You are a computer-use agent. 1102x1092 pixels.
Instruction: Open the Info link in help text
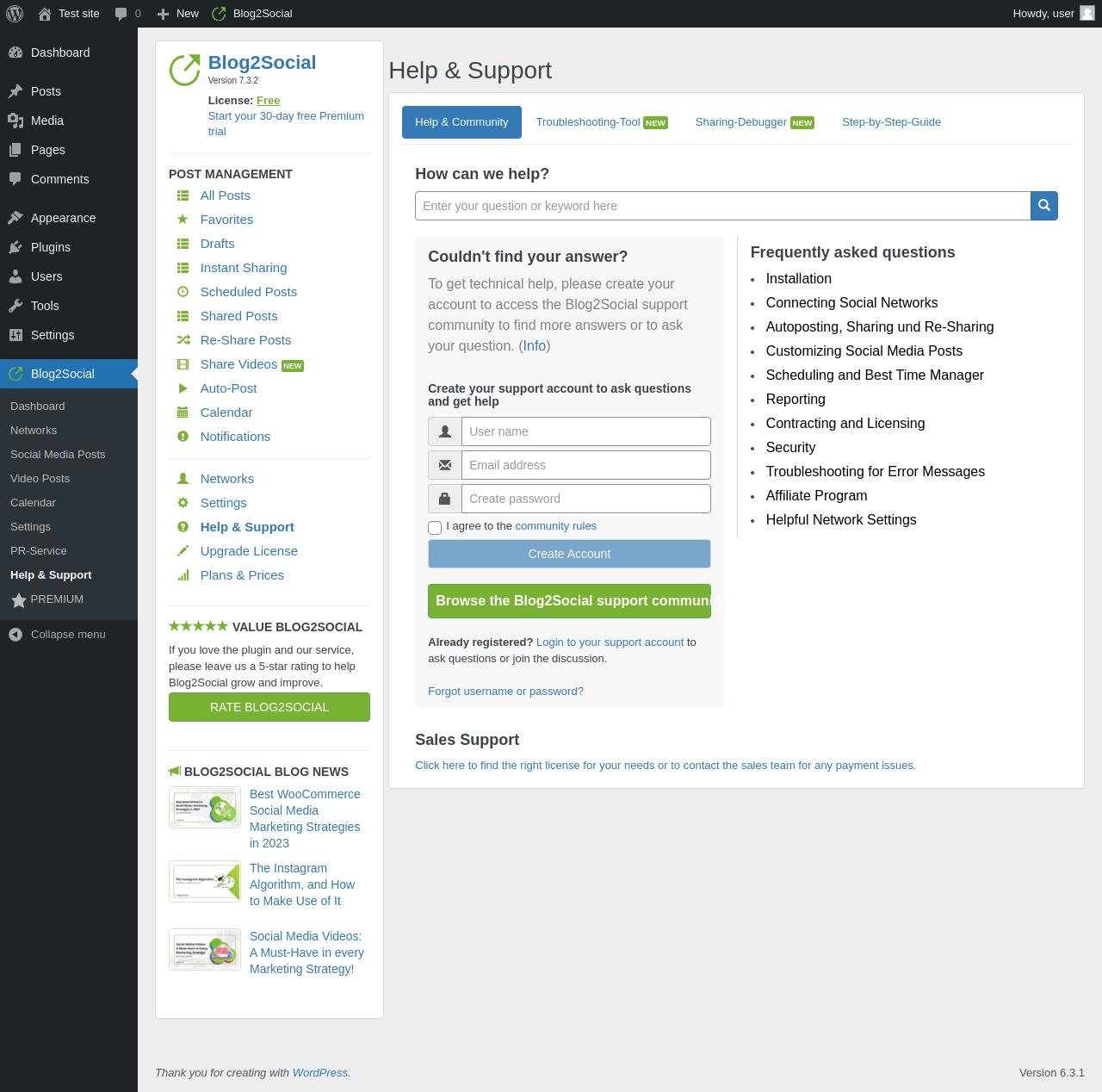tap(535, 345)
